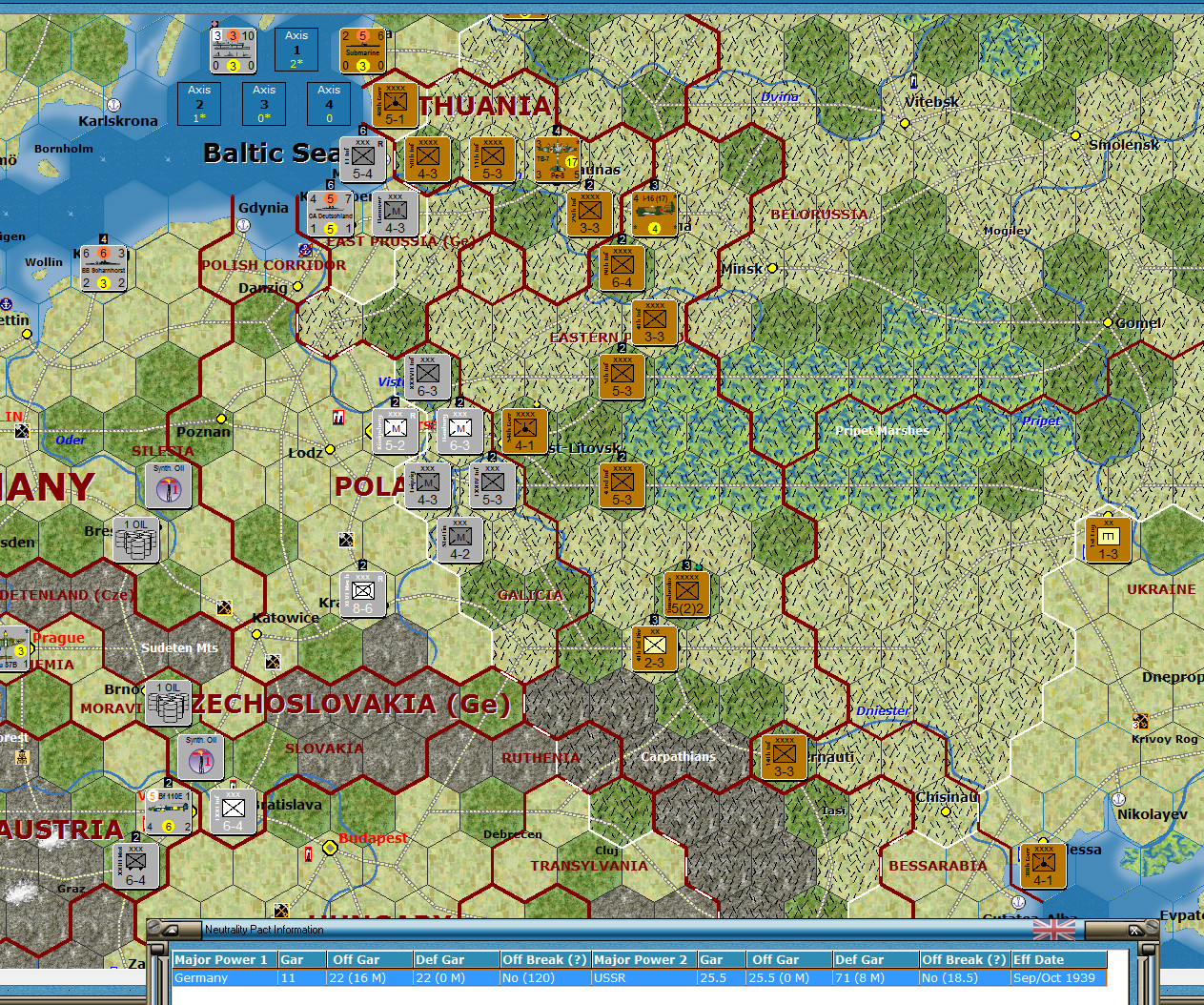Screen dimensions: 1204x1005
Task: Click the Gomel city dot
Action: pyautogui.click(x=1108, y=323)
